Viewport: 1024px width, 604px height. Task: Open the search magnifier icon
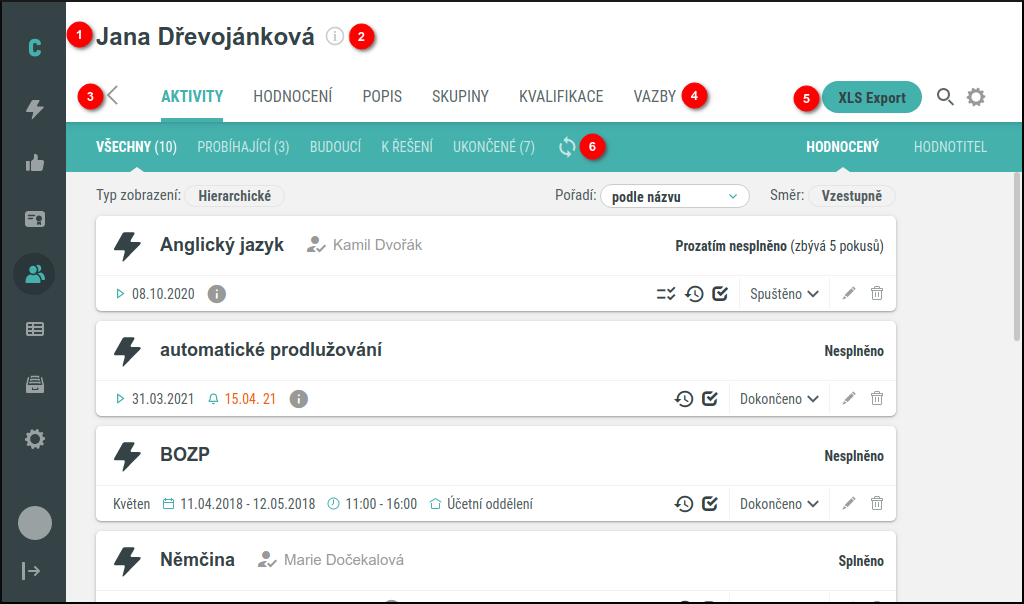coord(945,97)
